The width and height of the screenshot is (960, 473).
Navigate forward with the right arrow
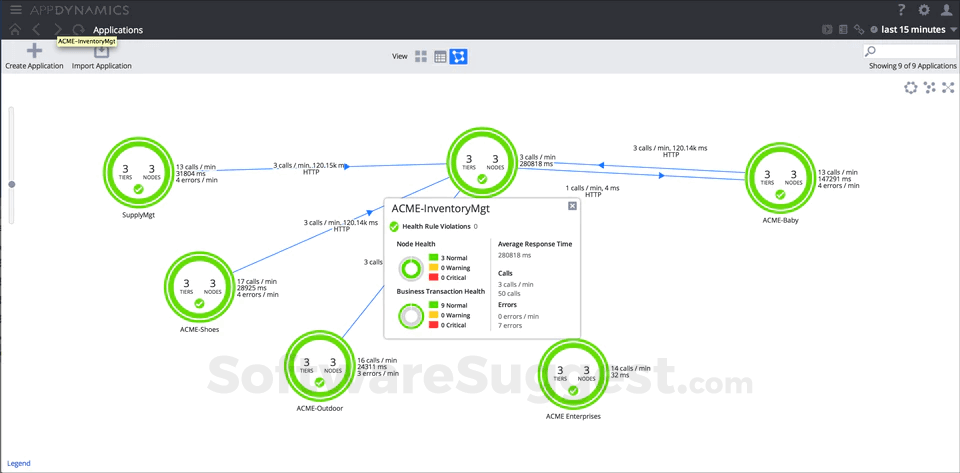[x=58, y=29]
